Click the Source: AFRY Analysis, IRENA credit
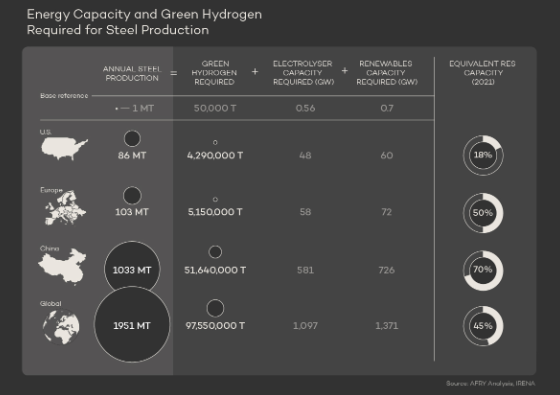The width and height of the screenshot is (560, 395). point(491,384)
